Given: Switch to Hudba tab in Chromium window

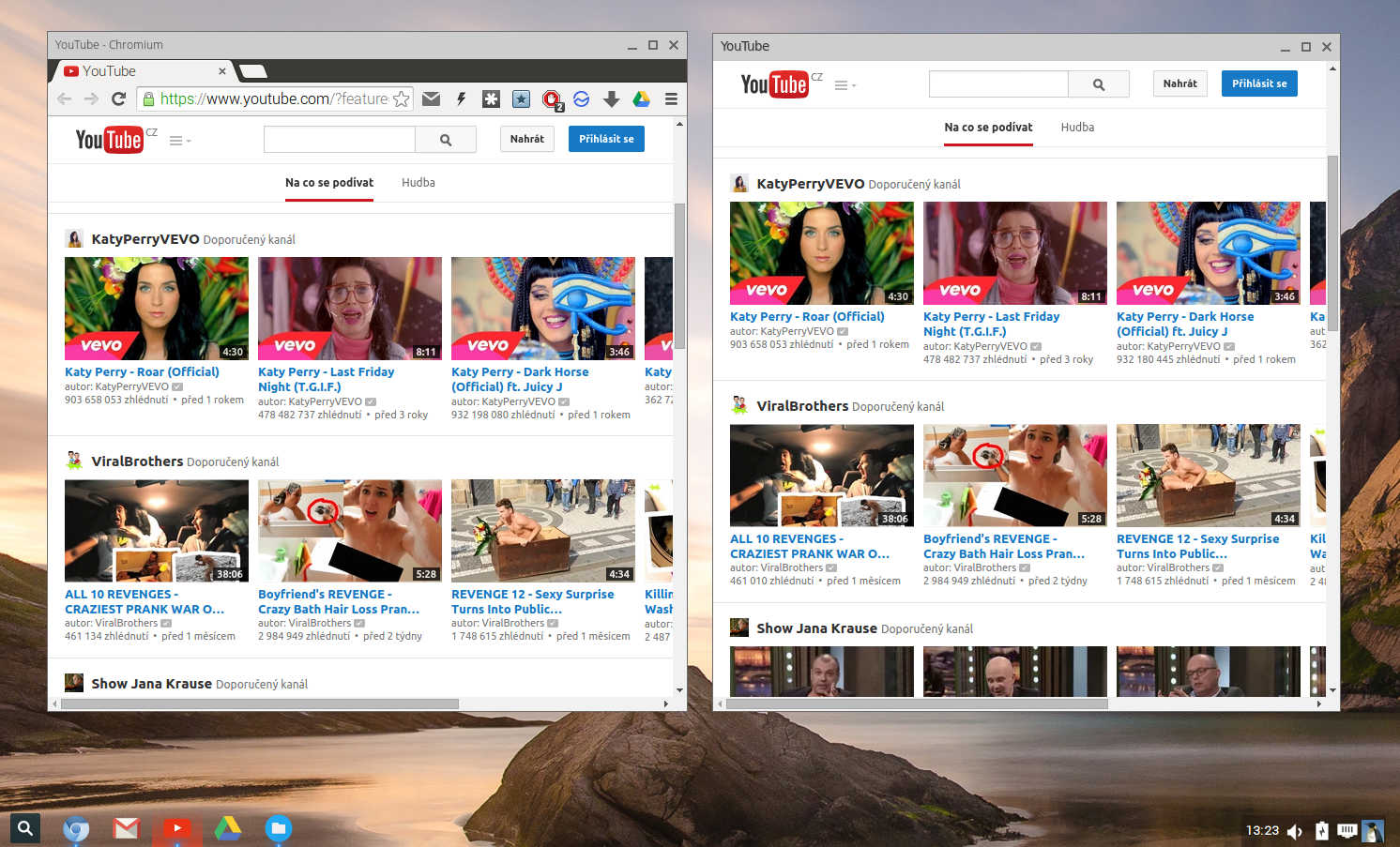Looking at the screenshot, I should coord(418,183).
